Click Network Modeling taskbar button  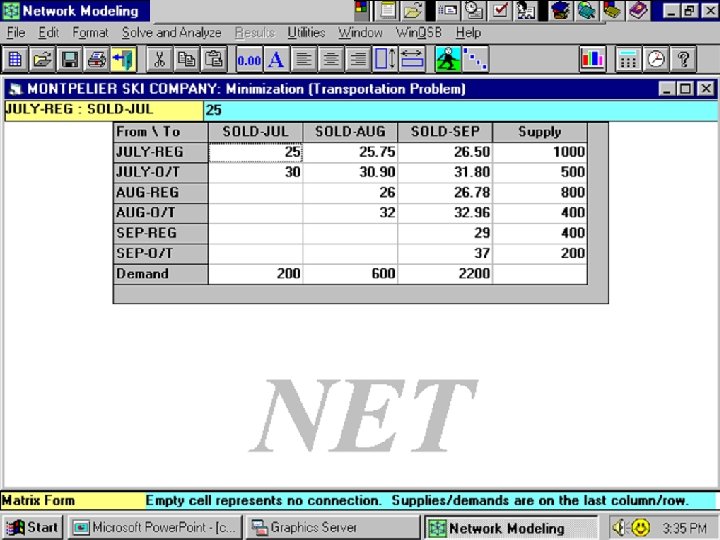(x=511, y=527)
